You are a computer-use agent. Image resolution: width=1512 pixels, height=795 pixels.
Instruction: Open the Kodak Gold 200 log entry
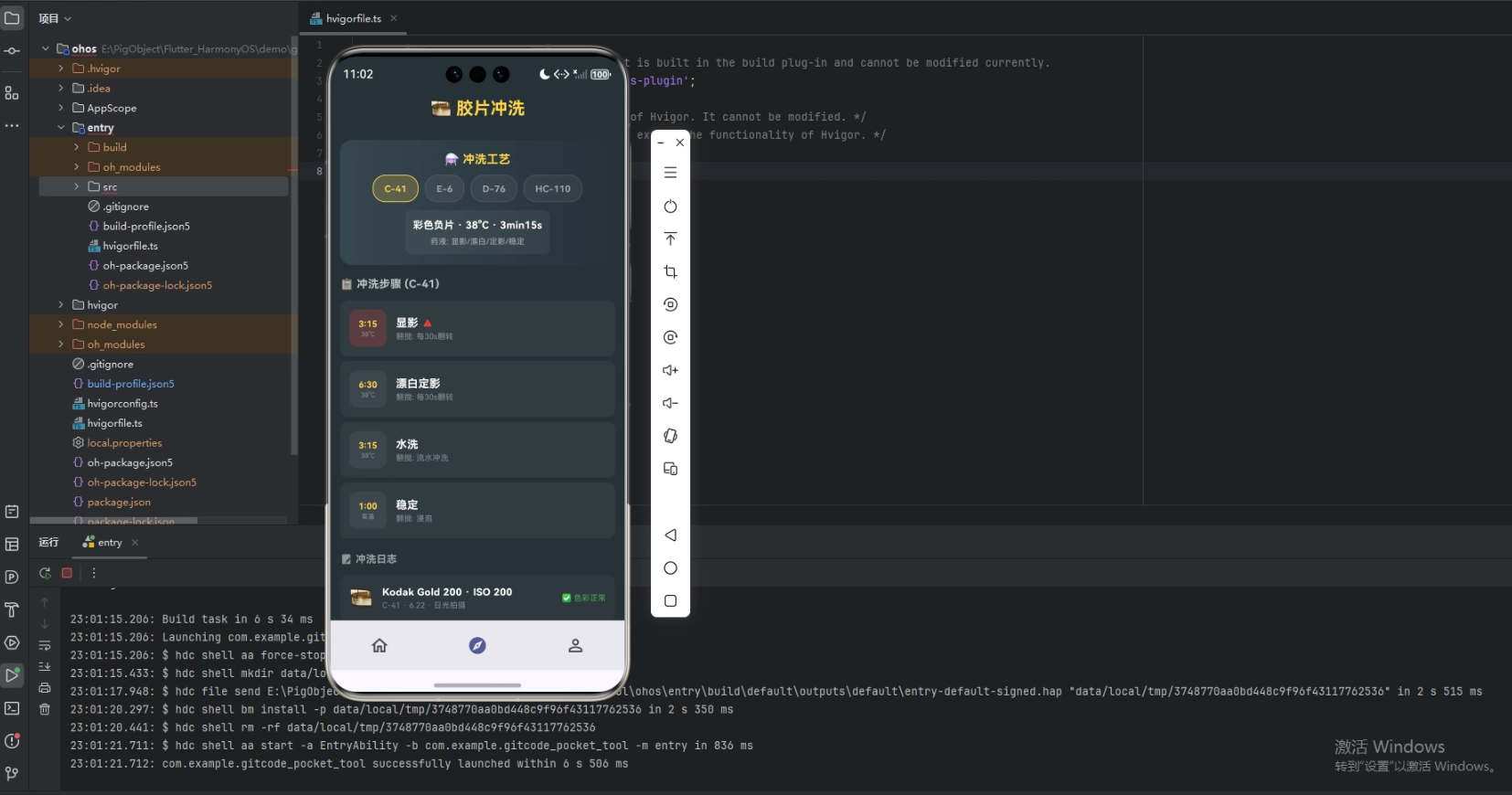pyautogui.click(x=477, y=598)
